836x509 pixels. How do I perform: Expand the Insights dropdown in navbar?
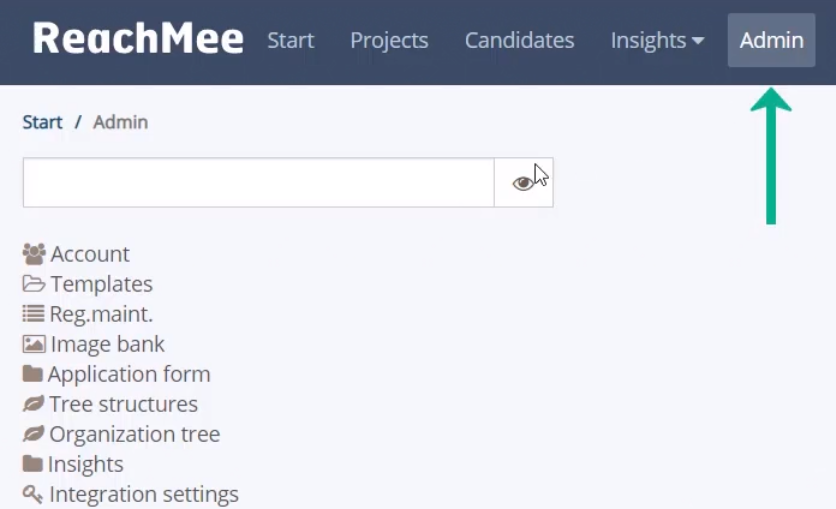tap(657, 41)
